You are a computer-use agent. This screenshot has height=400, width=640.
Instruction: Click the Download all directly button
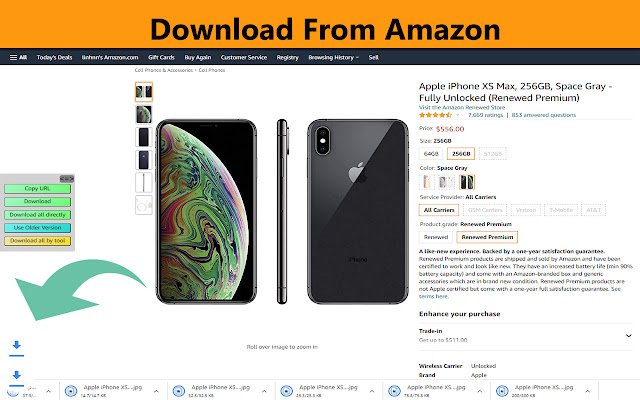click(38, 215)
